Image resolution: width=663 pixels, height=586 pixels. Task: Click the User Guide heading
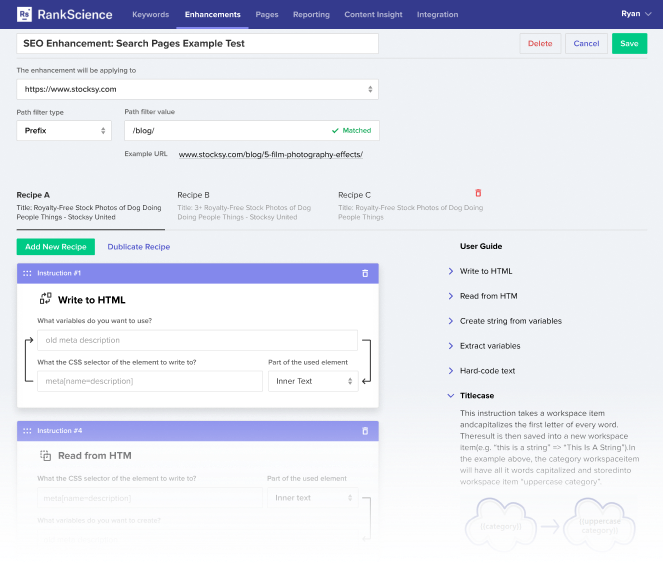click(x=481, y=246)
